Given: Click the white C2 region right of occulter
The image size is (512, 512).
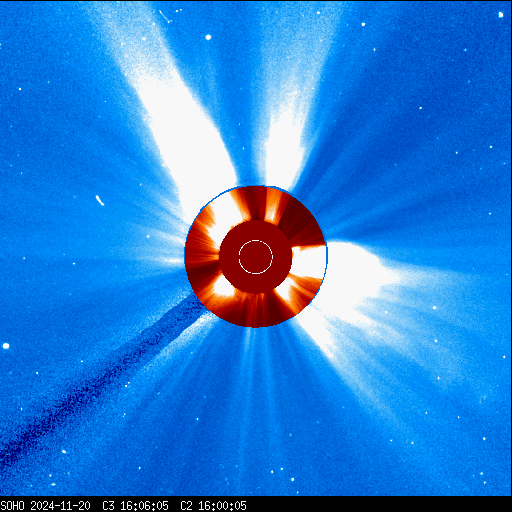Looking at the screenshot, I should pos(308,262).
